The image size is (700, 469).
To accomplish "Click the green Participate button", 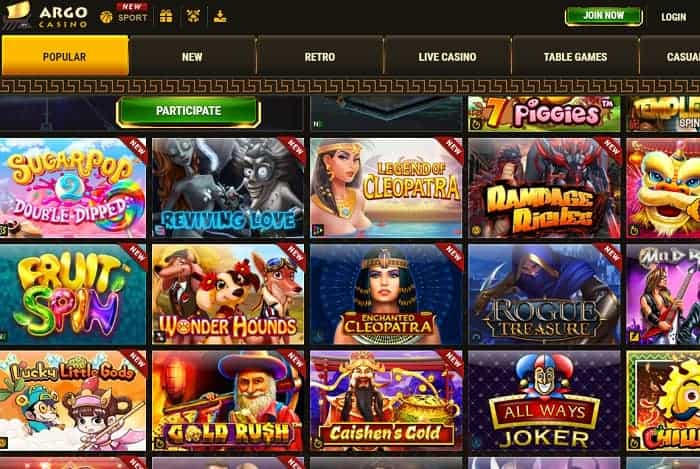I will tap(188, 111).
